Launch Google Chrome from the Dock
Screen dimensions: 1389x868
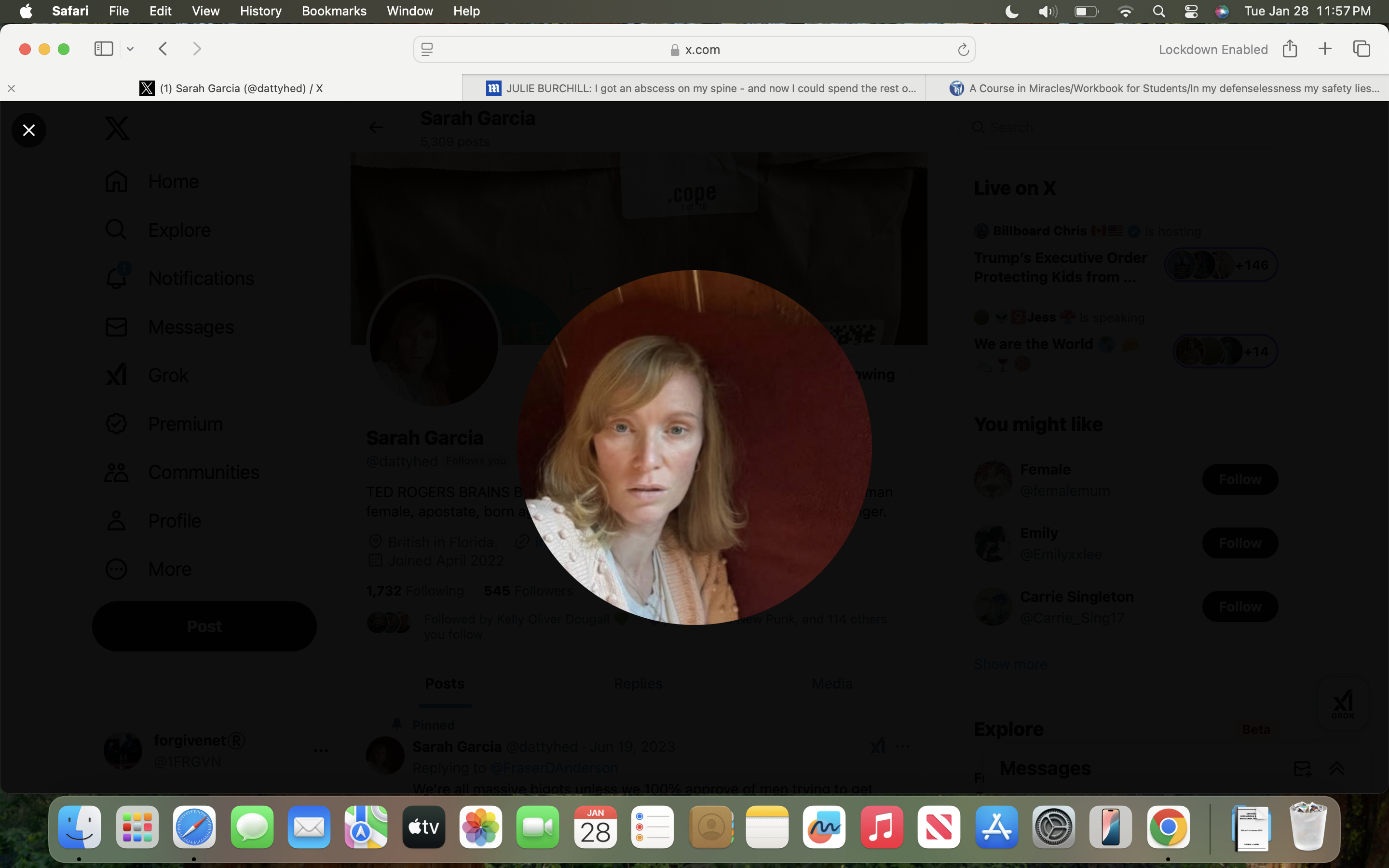point(1168,827)
